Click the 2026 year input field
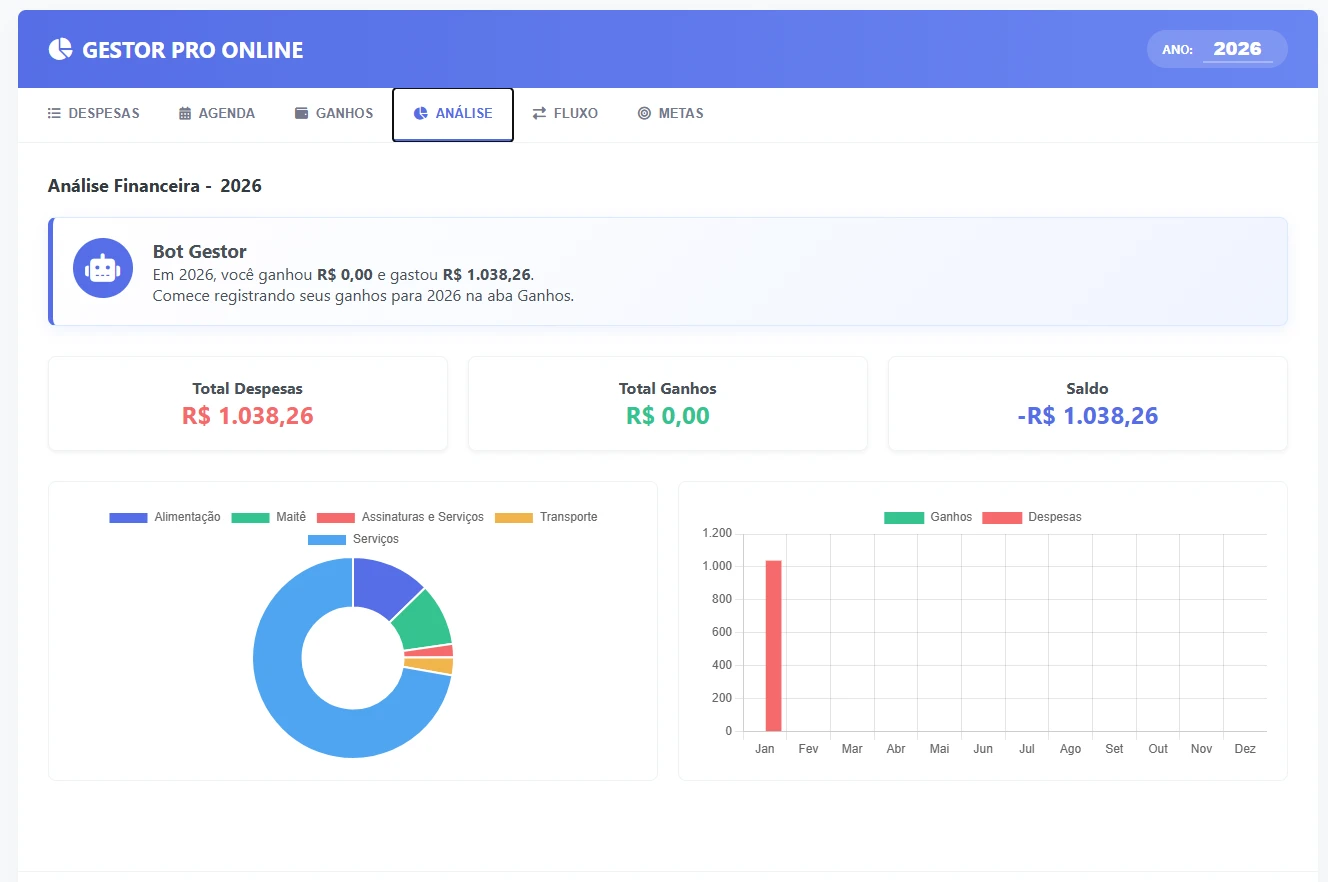1328x882 pixels. point(1237,49)
